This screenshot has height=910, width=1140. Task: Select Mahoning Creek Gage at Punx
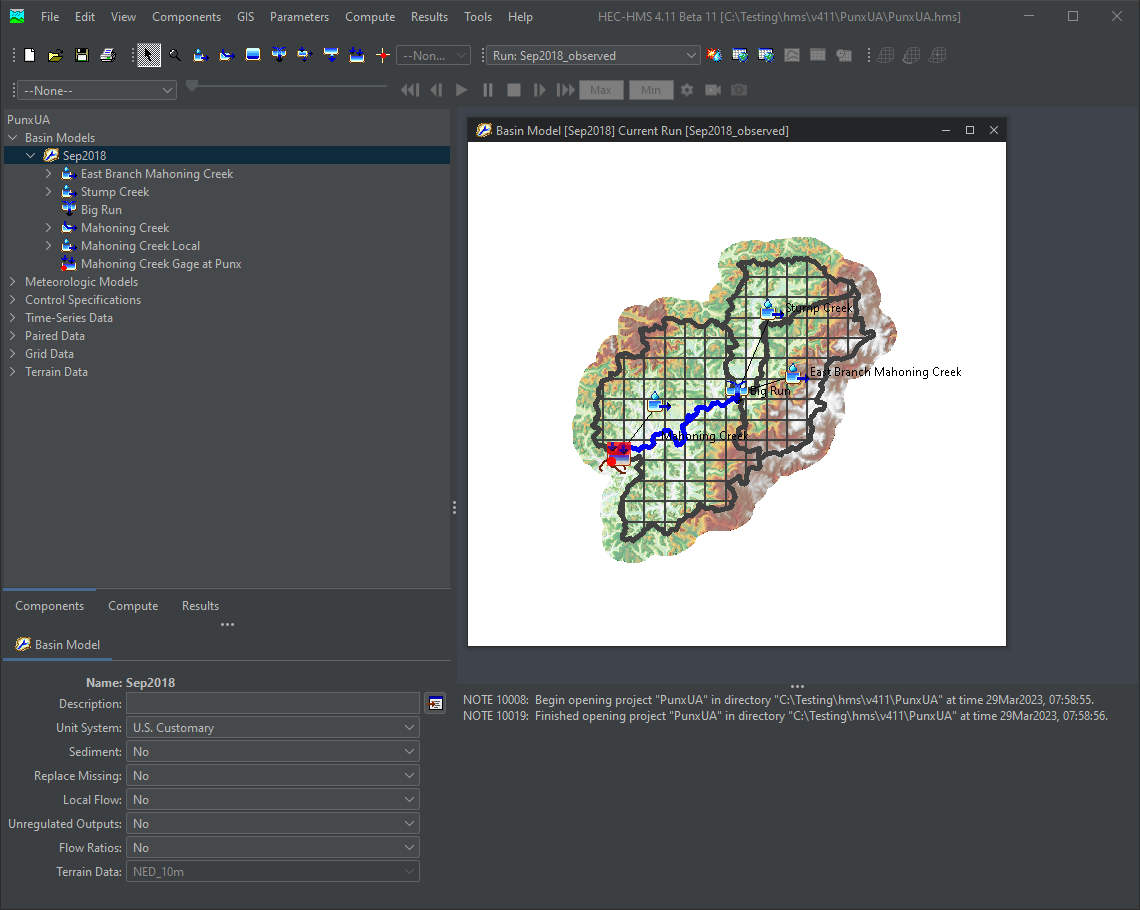pyautogui.click(x=160, y=264)
